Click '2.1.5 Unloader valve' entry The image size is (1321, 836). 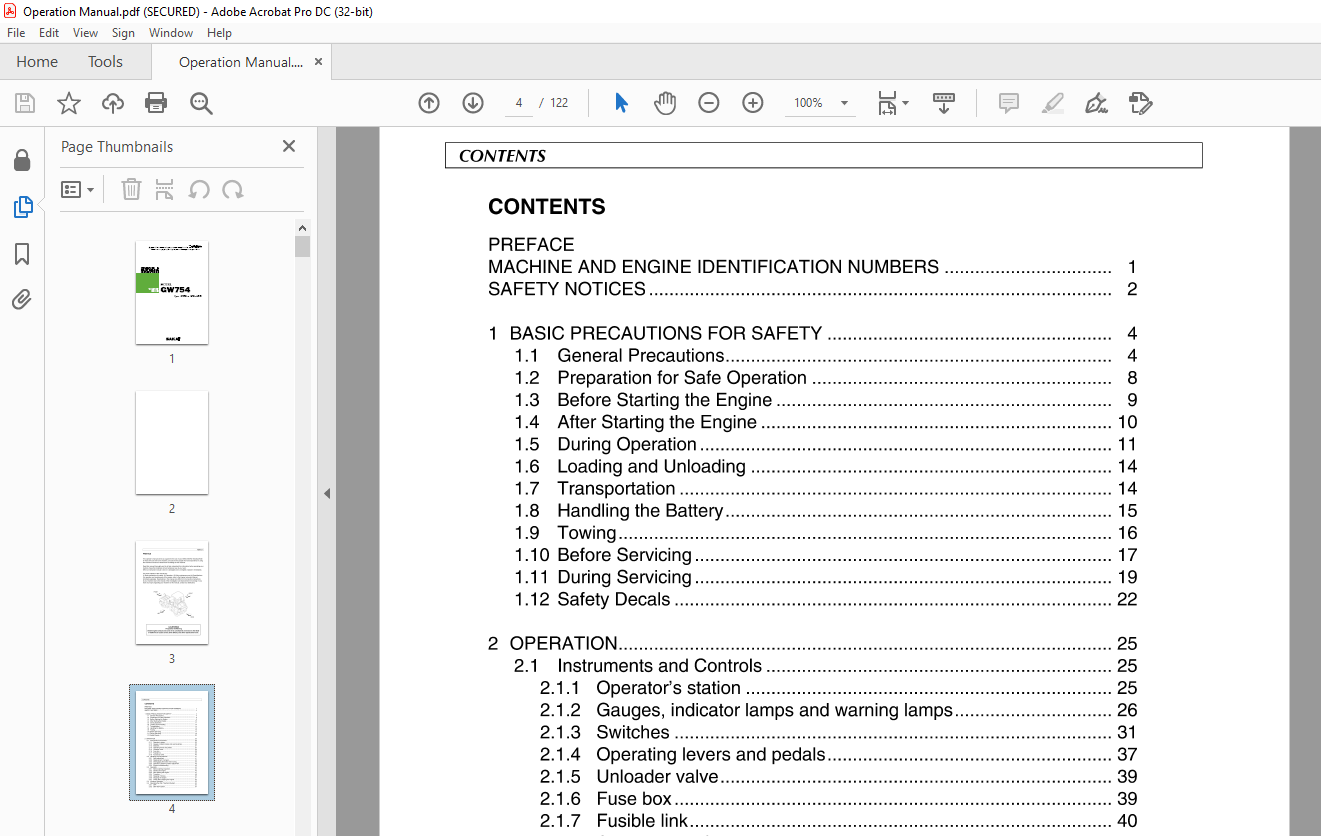tap(839, 776)
